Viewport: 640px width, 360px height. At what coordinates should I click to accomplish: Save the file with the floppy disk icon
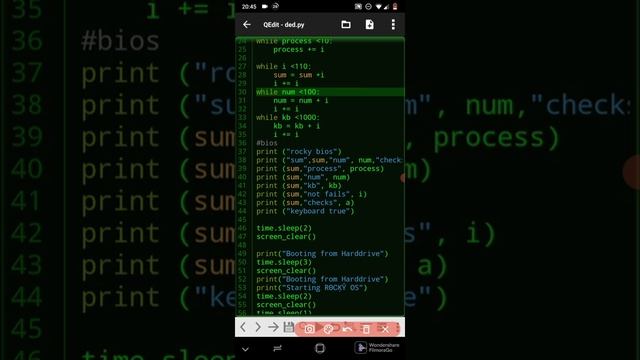coord(289,327)
